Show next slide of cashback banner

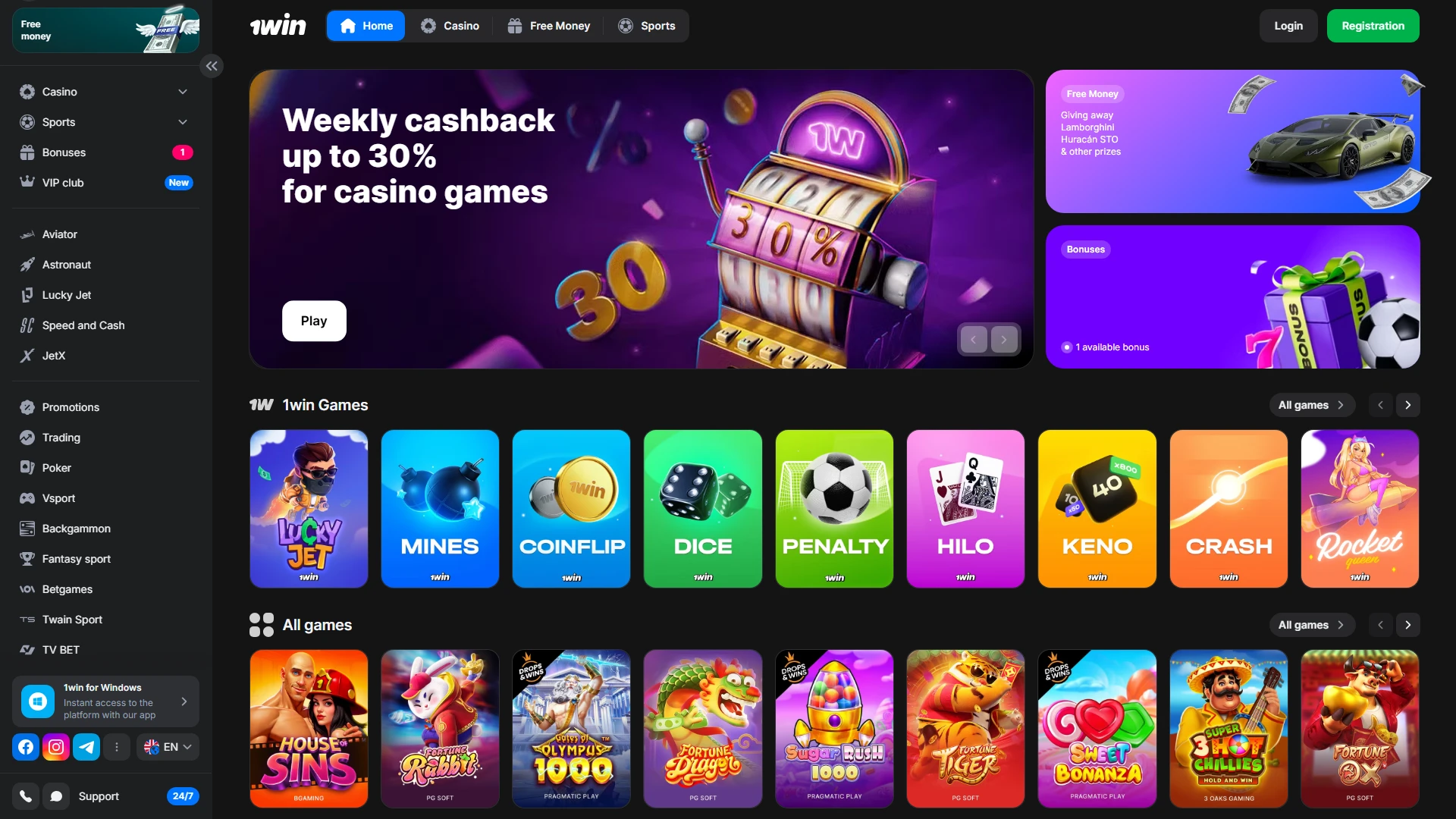coord(1004,340)
